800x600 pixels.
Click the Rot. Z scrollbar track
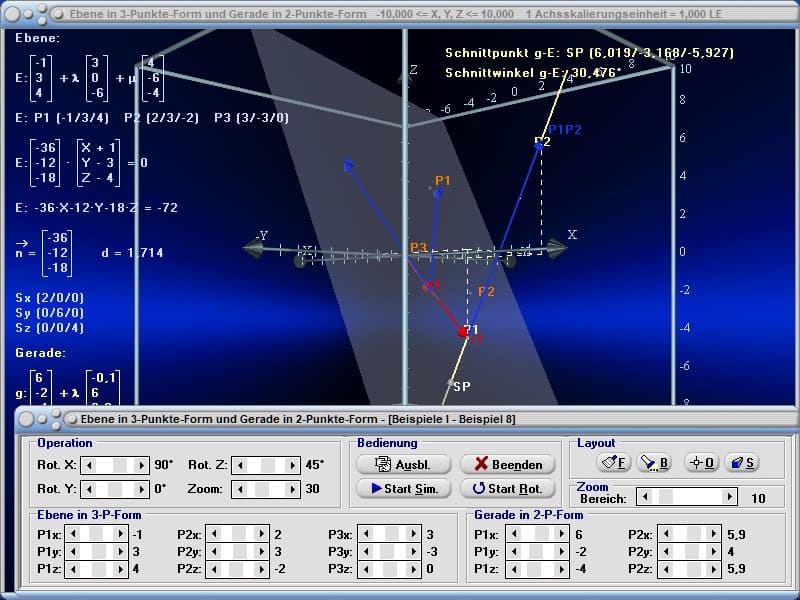266,465
